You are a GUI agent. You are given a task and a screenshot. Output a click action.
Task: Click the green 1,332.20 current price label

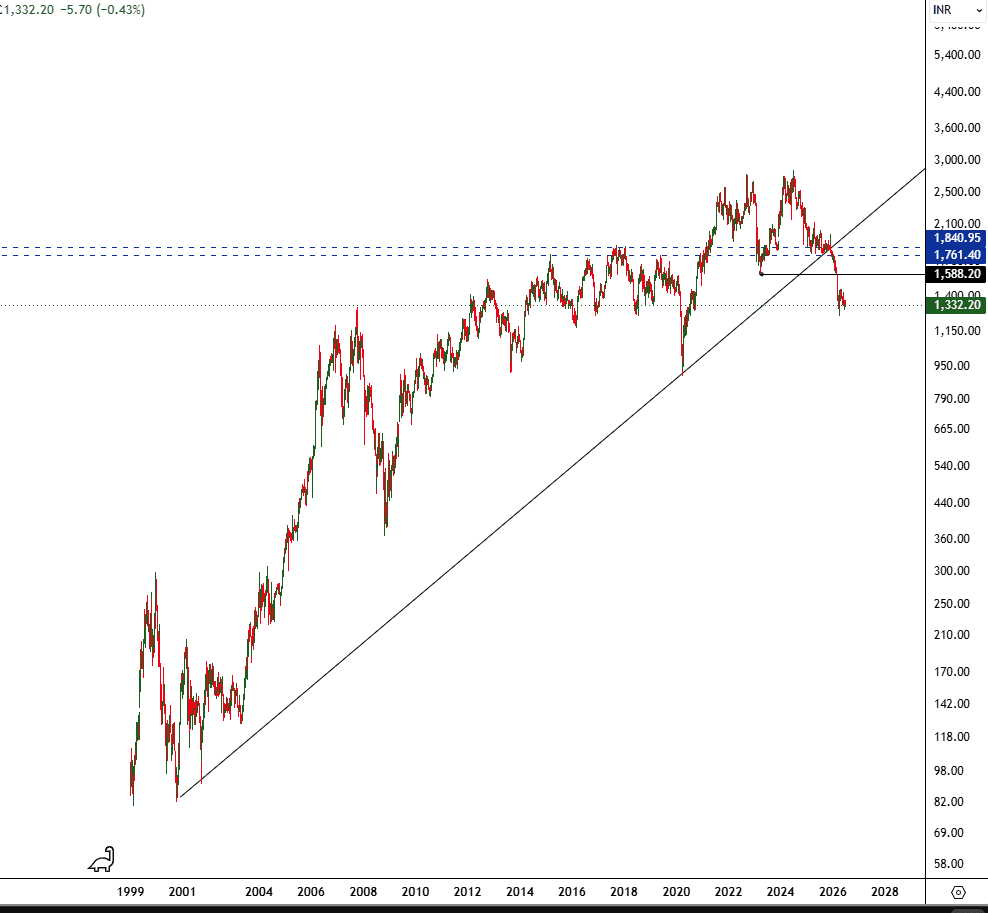click(x=956, y=305)
